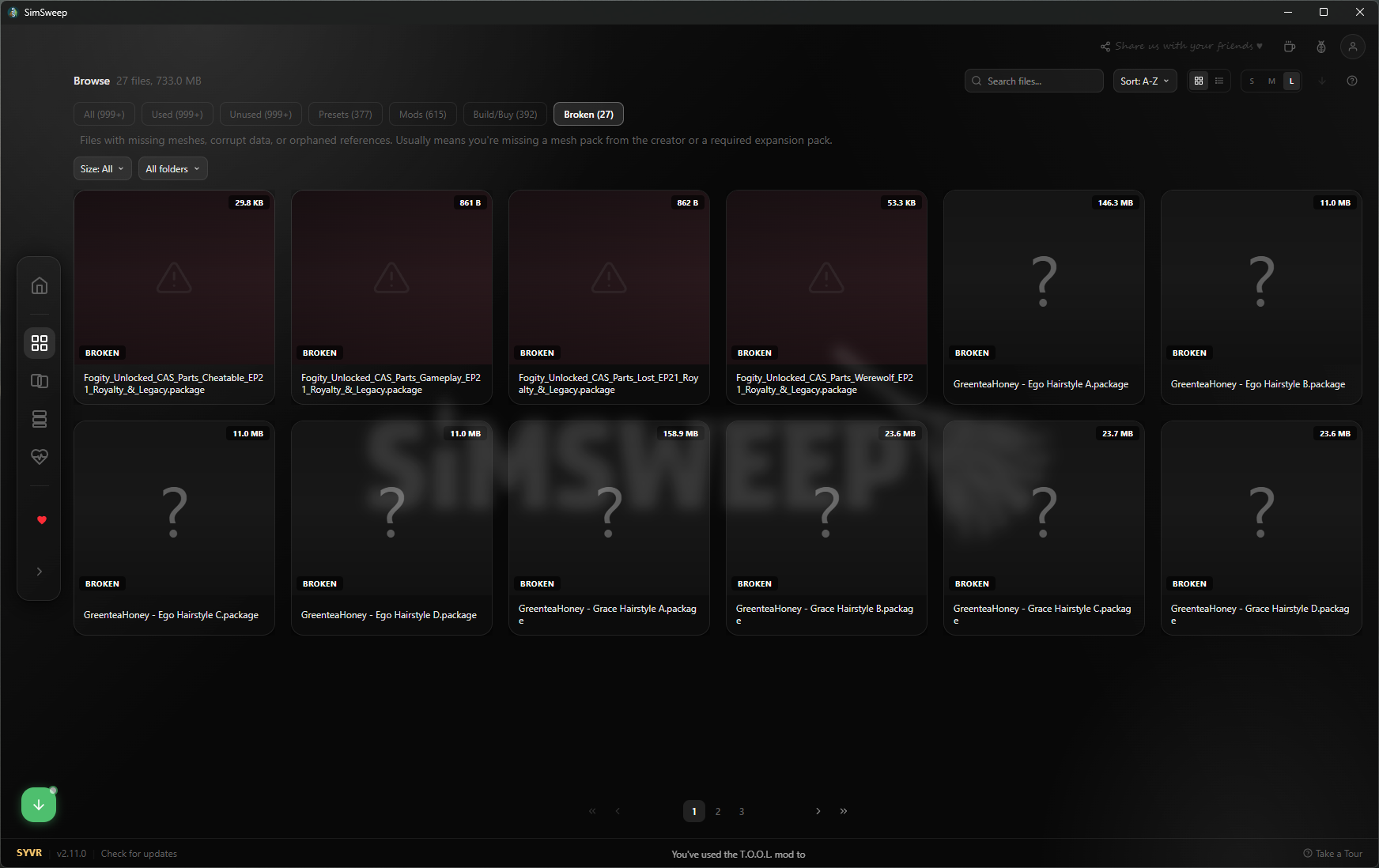This screenshot has width=1379, height=868.
Task: Click the green download arrow button
Action: click(x=39, y=805)
